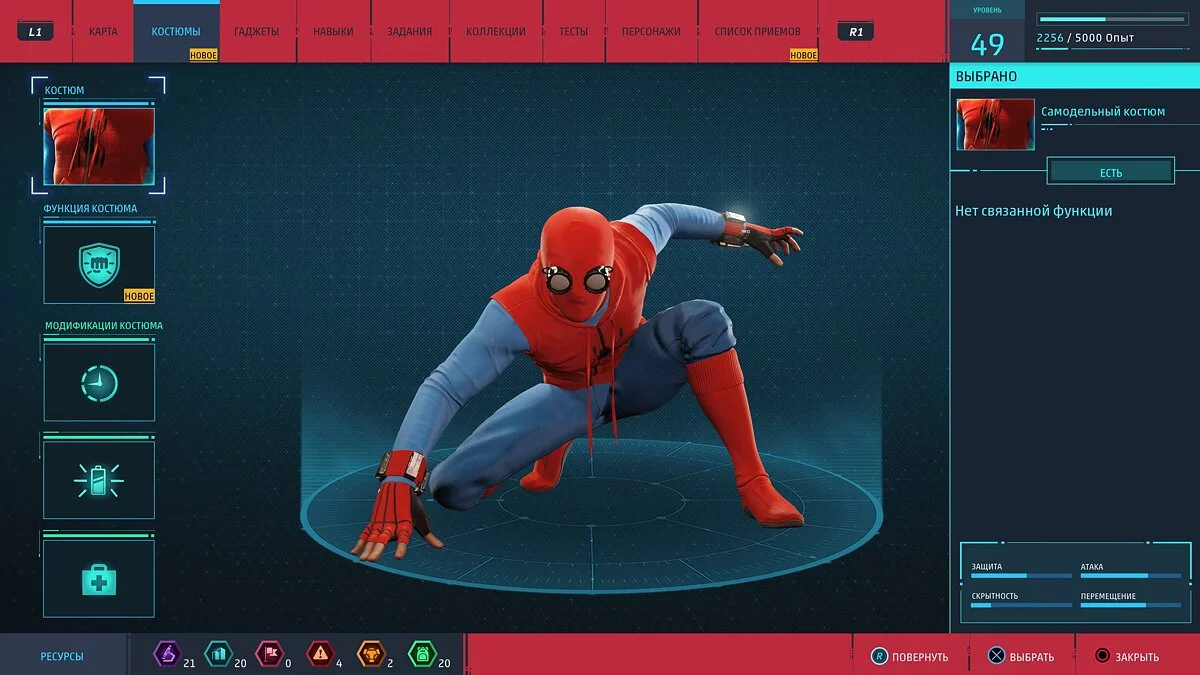Select the battery suit mod slot
This screenshot has height=675, width=1200.
click(99, 481)
